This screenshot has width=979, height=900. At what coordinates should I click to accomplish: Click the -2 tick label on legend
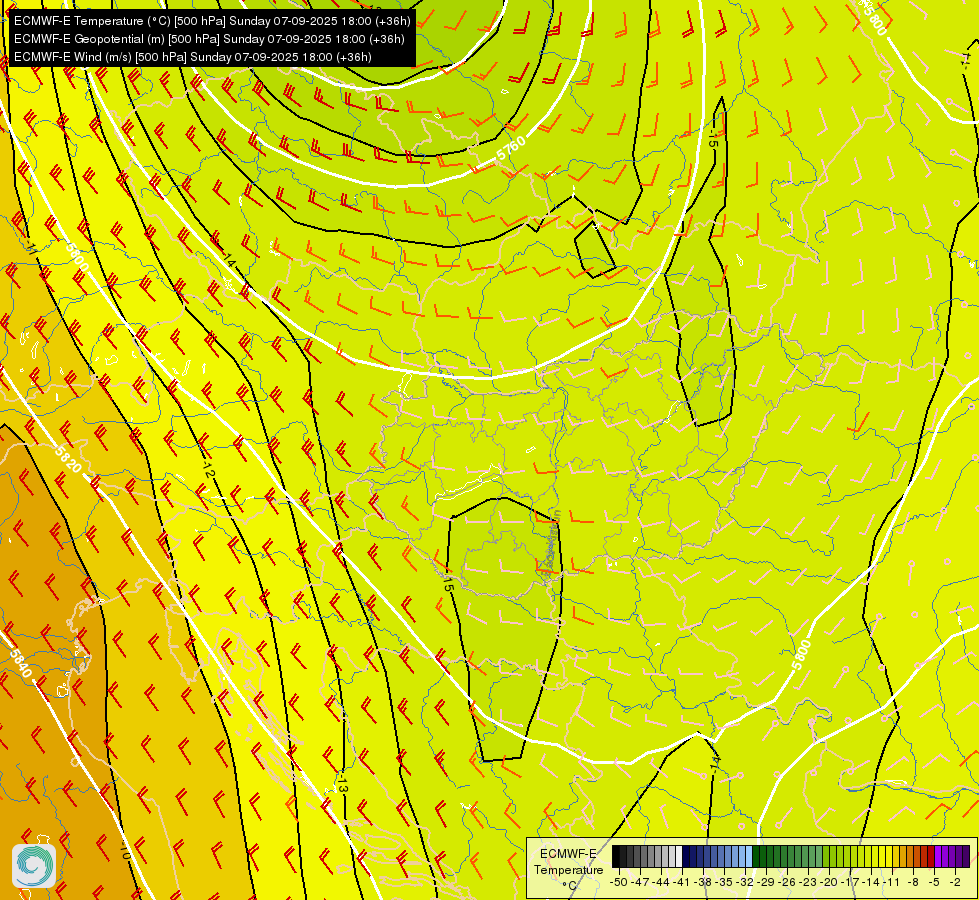pos(955,883)
